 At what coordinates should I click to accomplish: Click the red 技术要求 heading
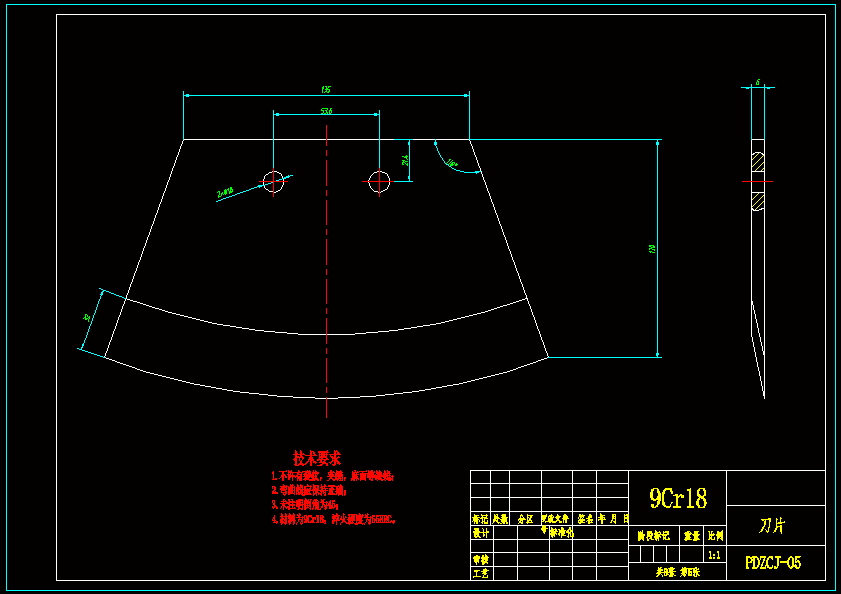[x=316, y=458]
